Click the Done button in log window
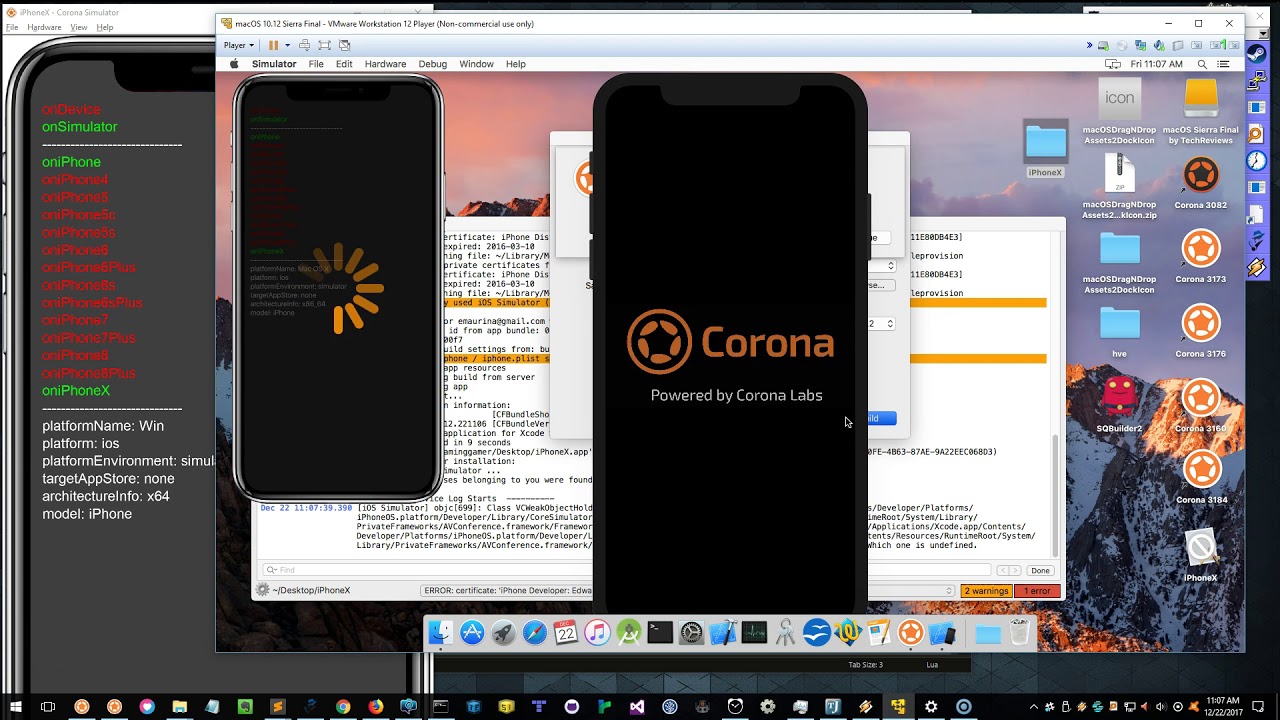This screenshot has height=720, width=1280. (x=1041, y=570)
